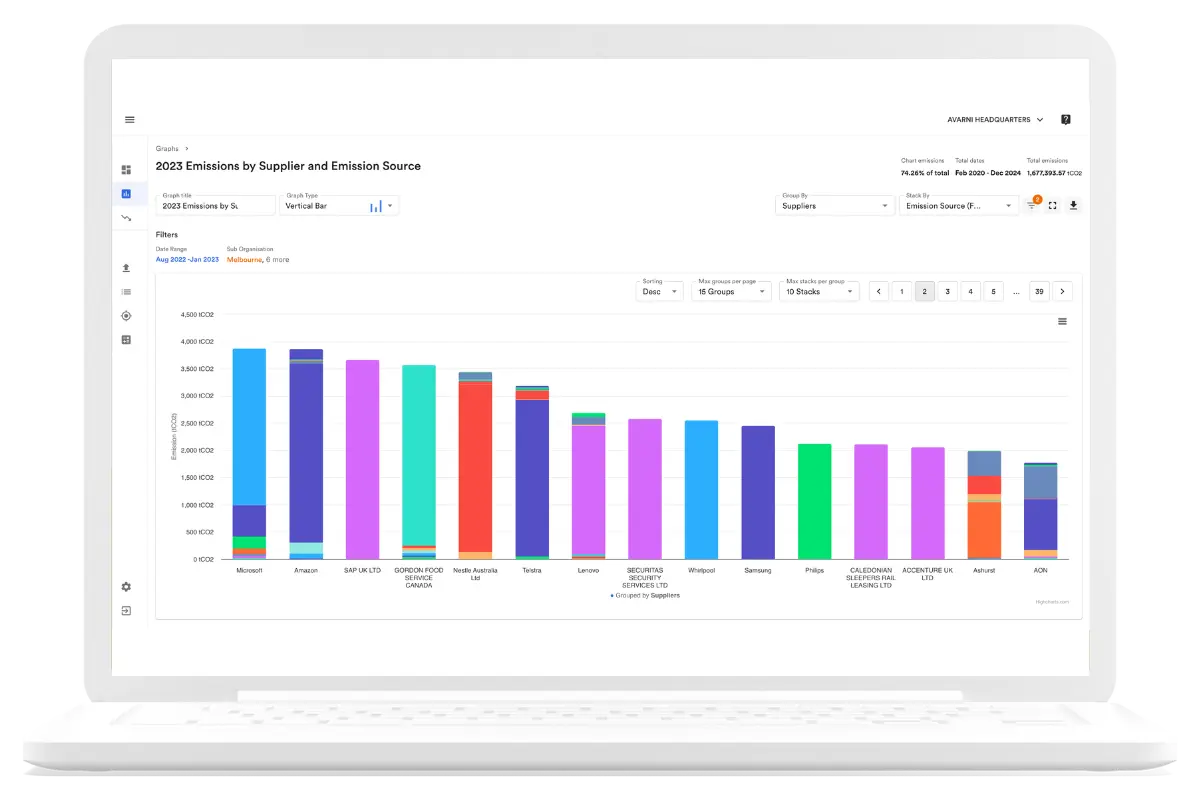Image resolution: width=1200 pixels, height=800 pixels.
Task: Click the purple SAP UK LTD bar
Action: (x=362, y=459)
